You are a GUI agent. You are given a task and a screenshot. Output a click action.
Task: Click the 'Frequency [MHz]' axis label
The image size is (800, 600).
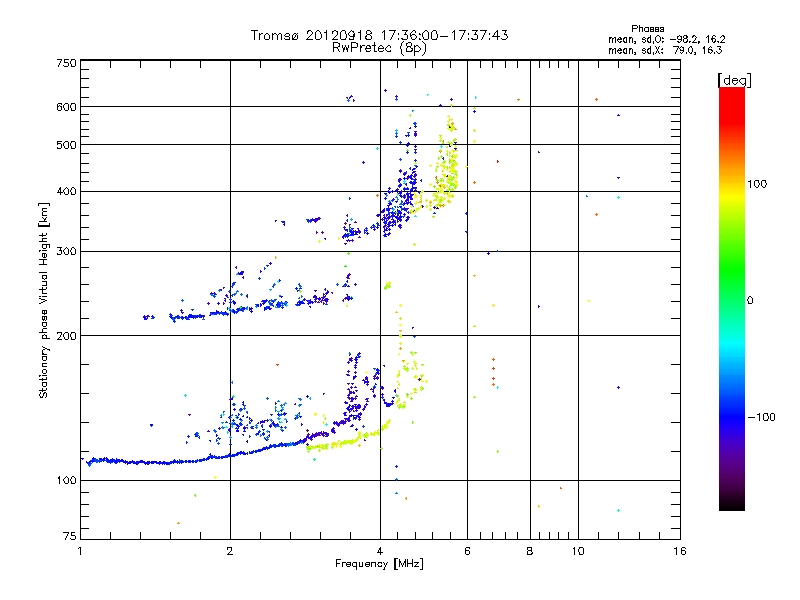pyautogui.click(x=379, y=564)
